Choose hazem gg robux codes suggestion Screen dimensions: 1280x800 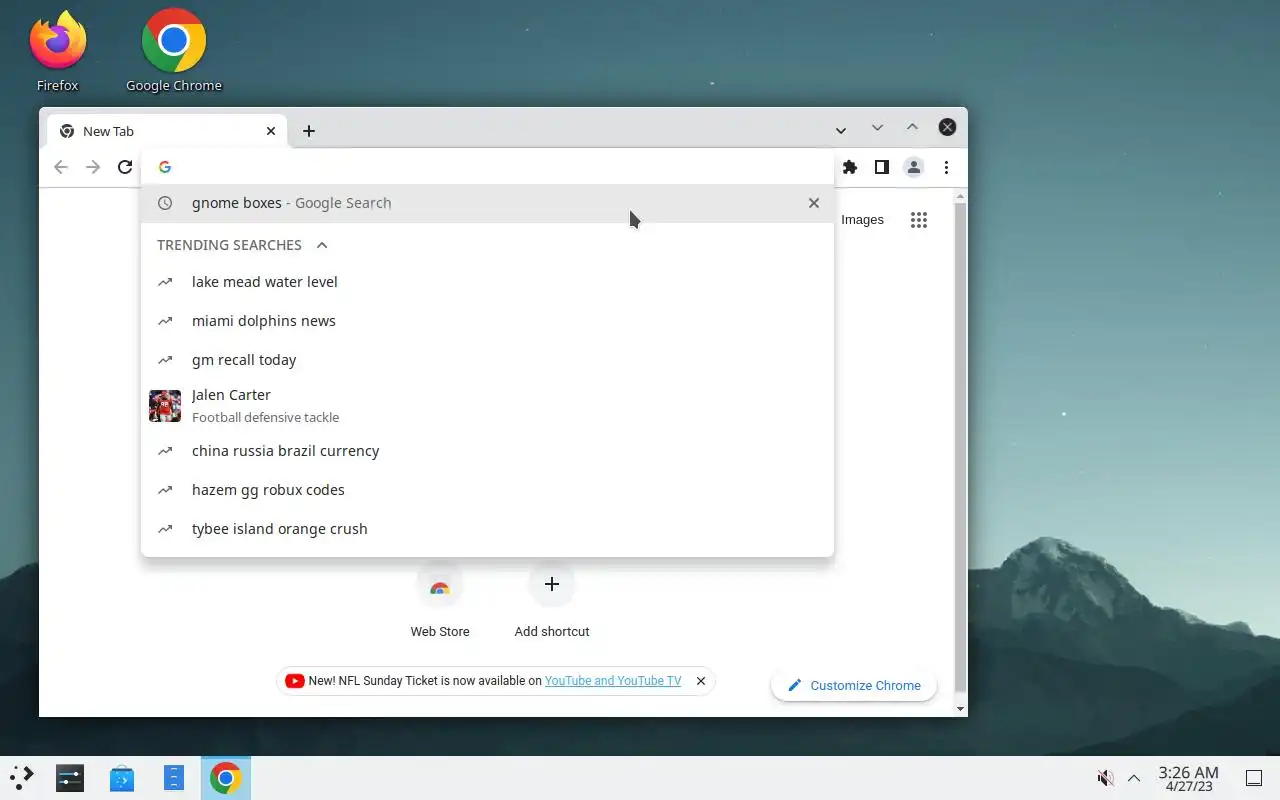[487, 490]
